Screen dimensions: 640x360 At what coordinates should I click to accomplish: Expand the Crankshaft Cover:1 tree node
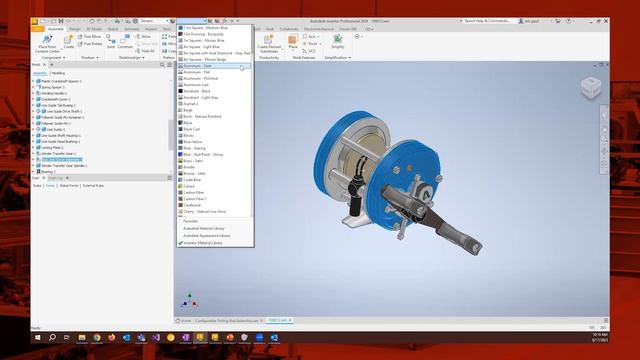click(33, 99)
